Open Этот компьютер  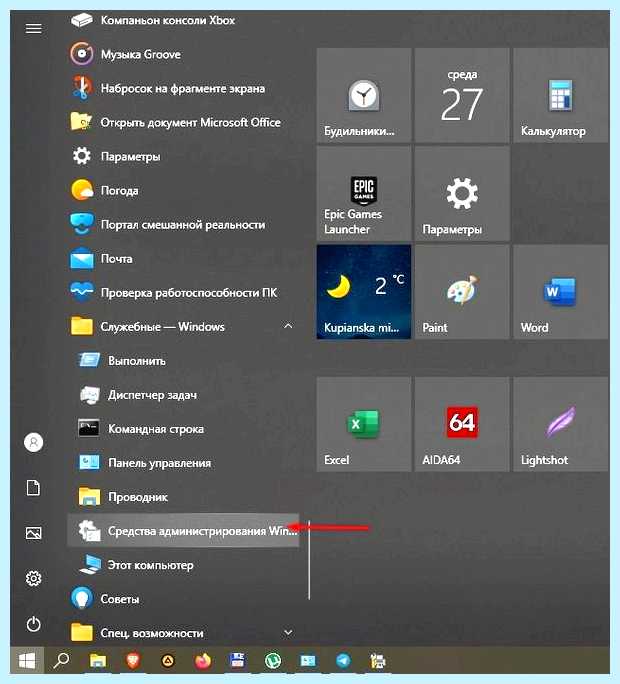183,564
